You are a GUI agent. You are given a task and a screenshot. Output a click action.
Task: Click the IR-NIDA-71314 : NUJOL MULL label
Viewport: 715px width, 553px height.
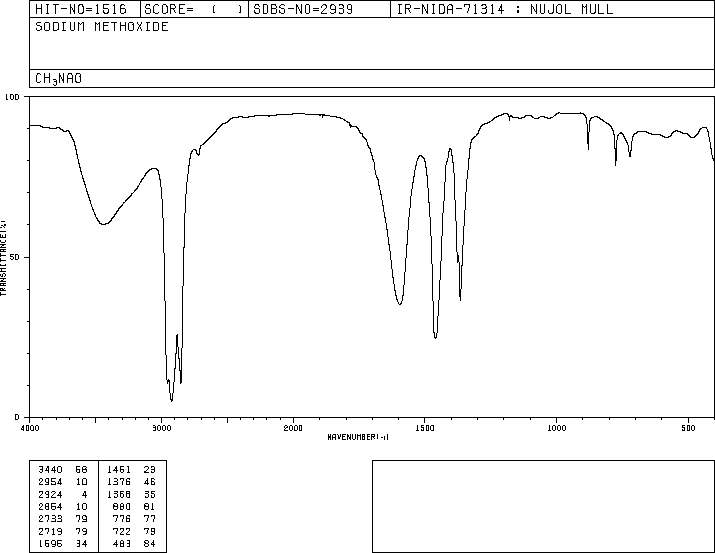point(504,9)
